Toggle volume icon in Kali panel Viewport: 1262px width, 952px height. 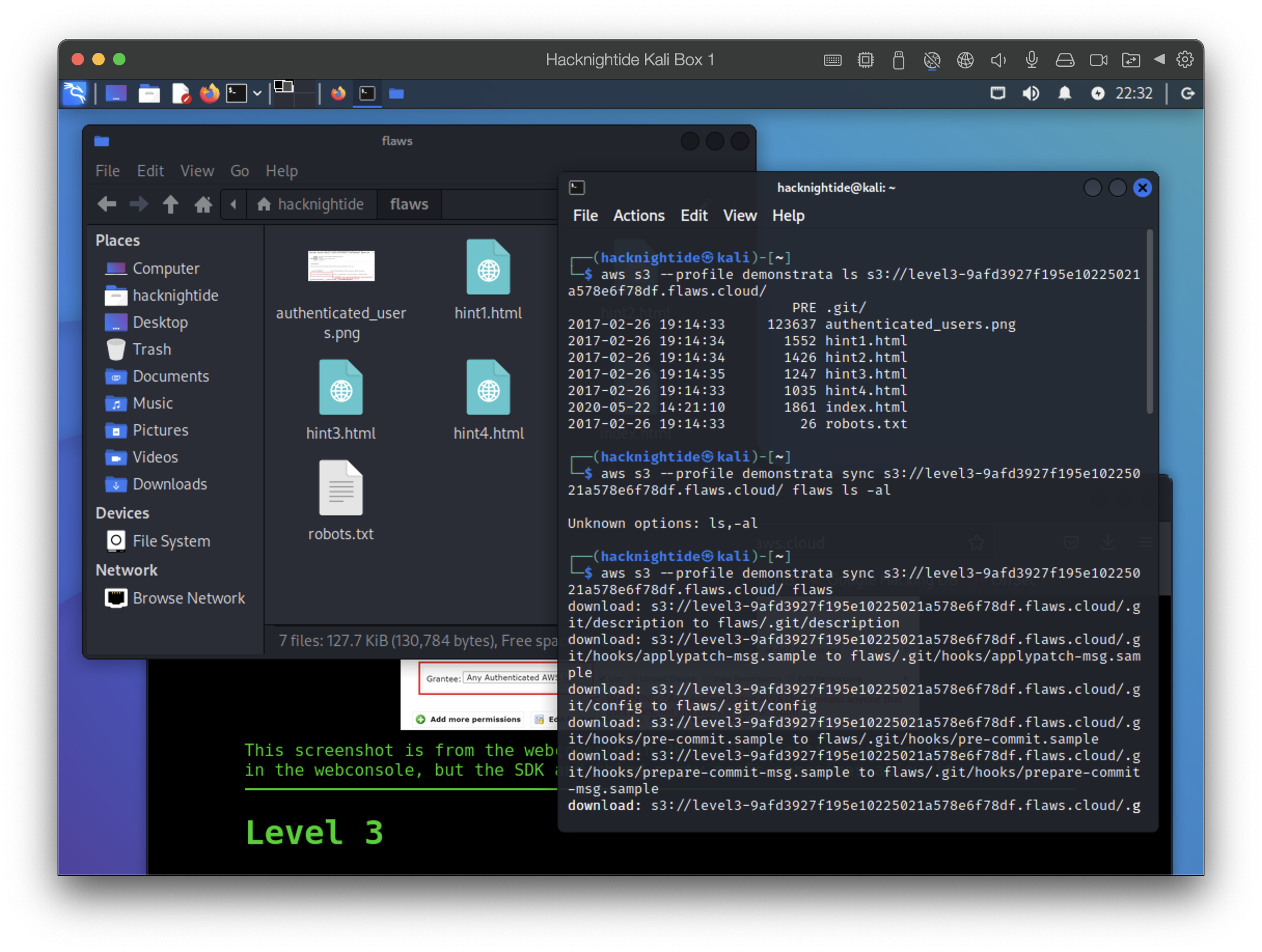[1030, 93]
